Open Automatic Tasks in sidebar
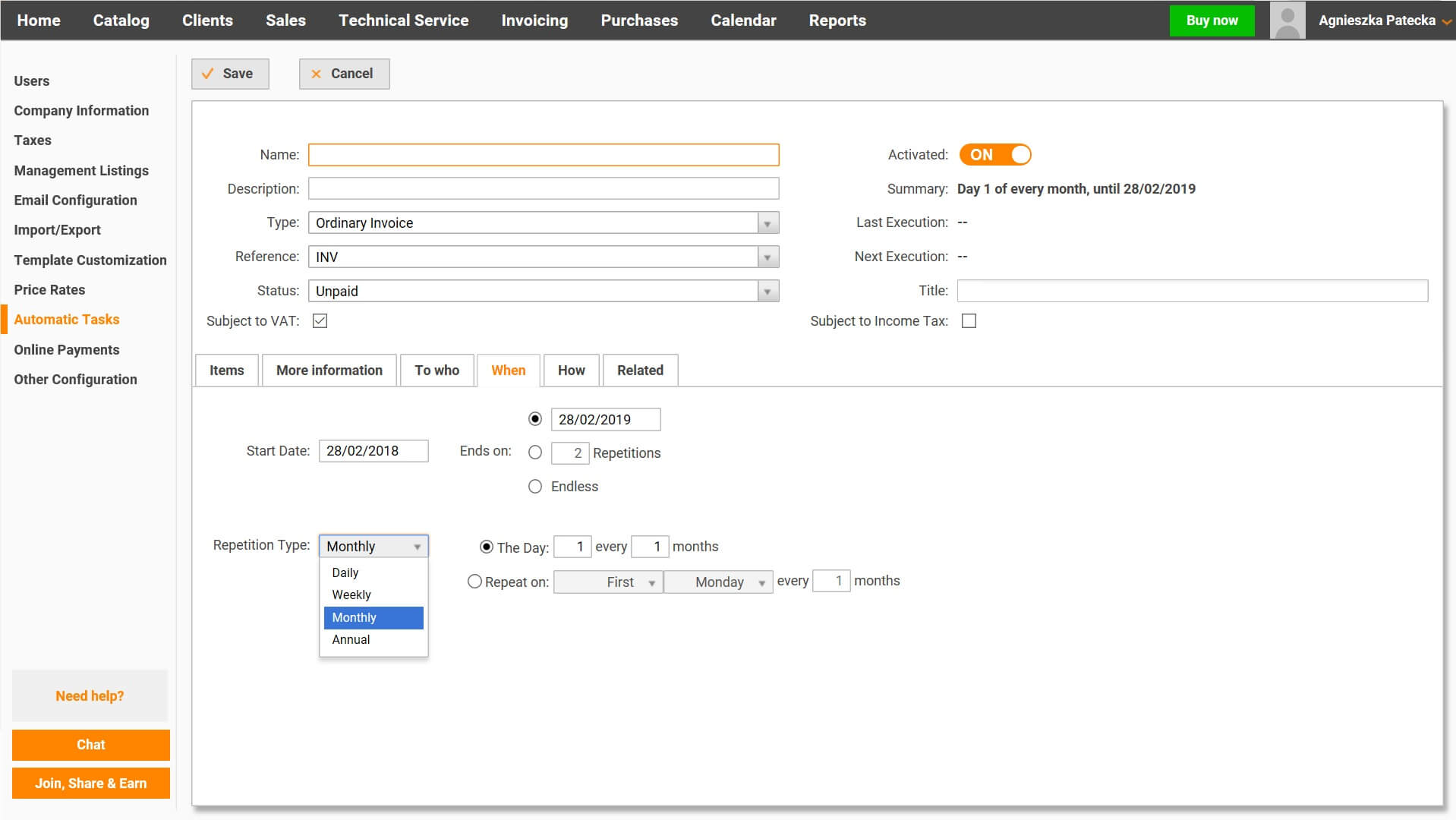This screenshot has width=1456, height=820. (67, 320)
